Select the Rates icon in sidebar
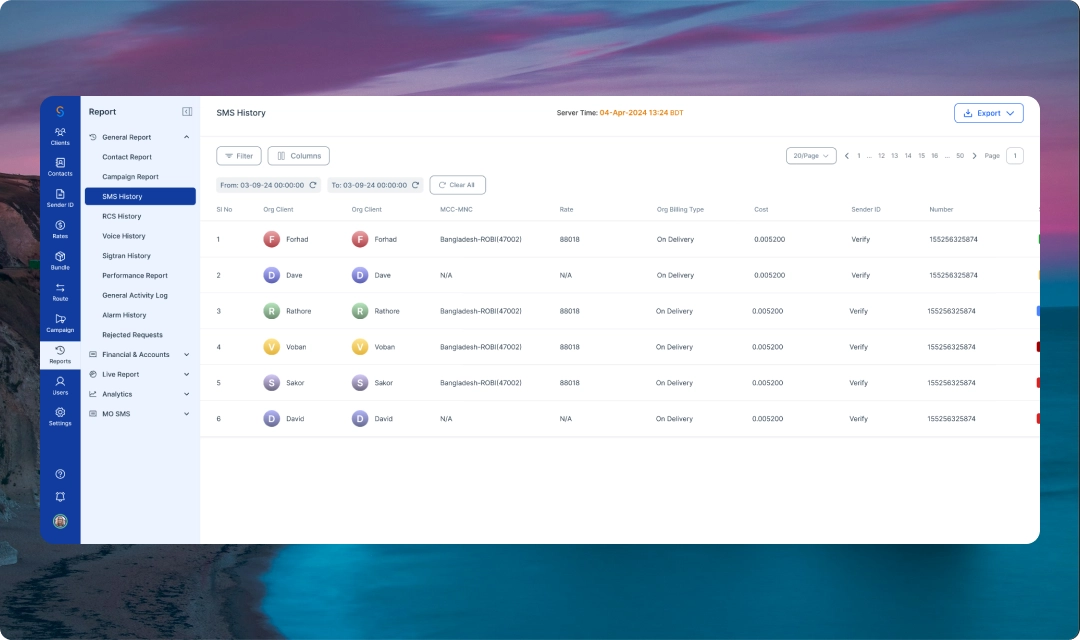This screenshot has width=1080, height=640. (x=60, y=229)
